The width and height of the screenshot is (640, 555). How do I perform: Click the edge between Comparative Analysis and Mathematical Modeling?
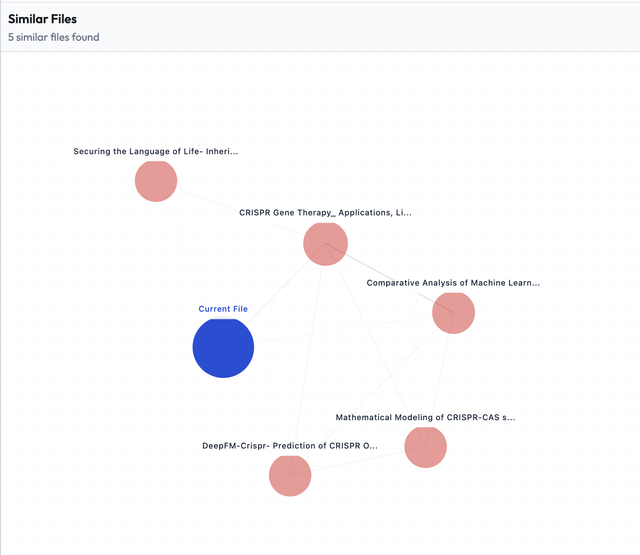click(x=440, y=378)
